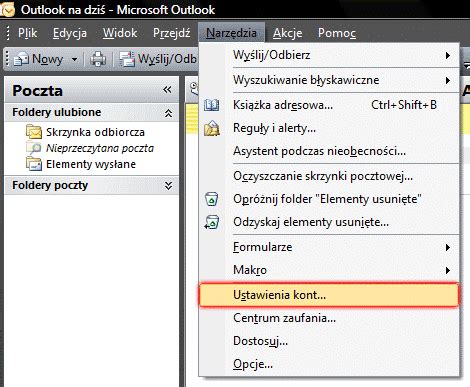Image resolution: width=470 pixels, height=387 pixels.
Task: Expand the Makro submenu
Action: click(329, 270)
